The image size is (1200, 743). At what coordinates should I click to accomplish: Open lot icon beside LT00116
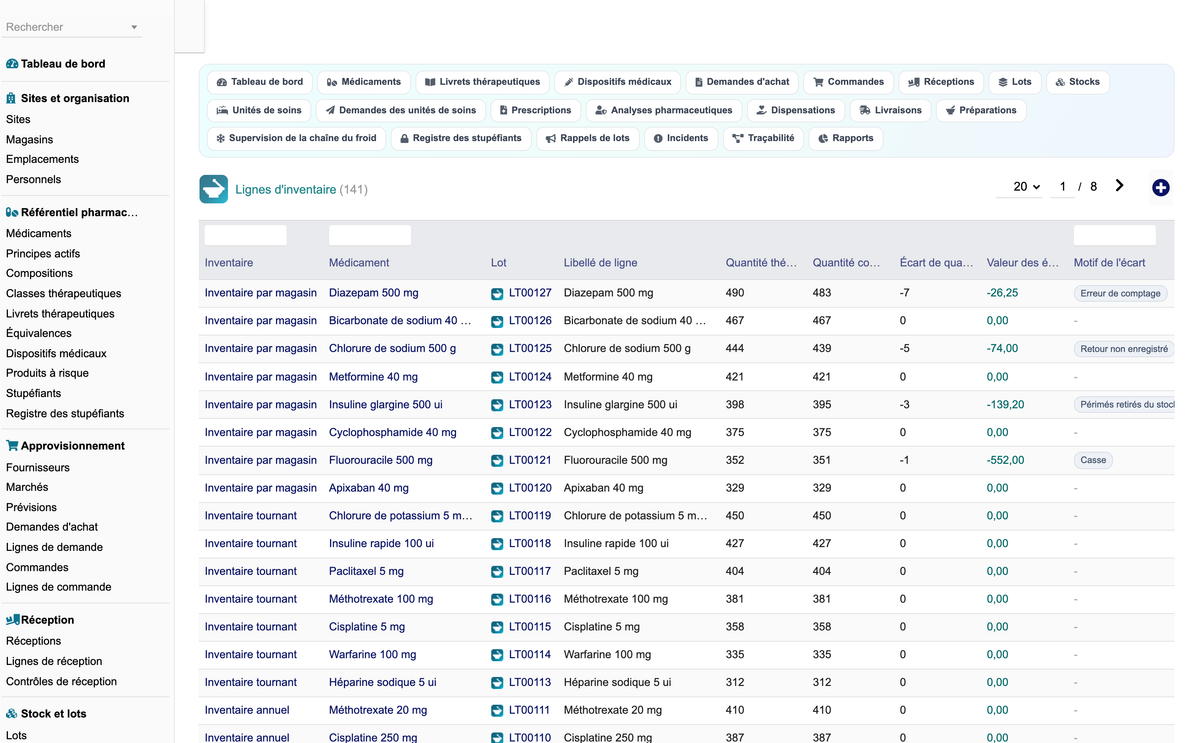(x=497, y=599)
